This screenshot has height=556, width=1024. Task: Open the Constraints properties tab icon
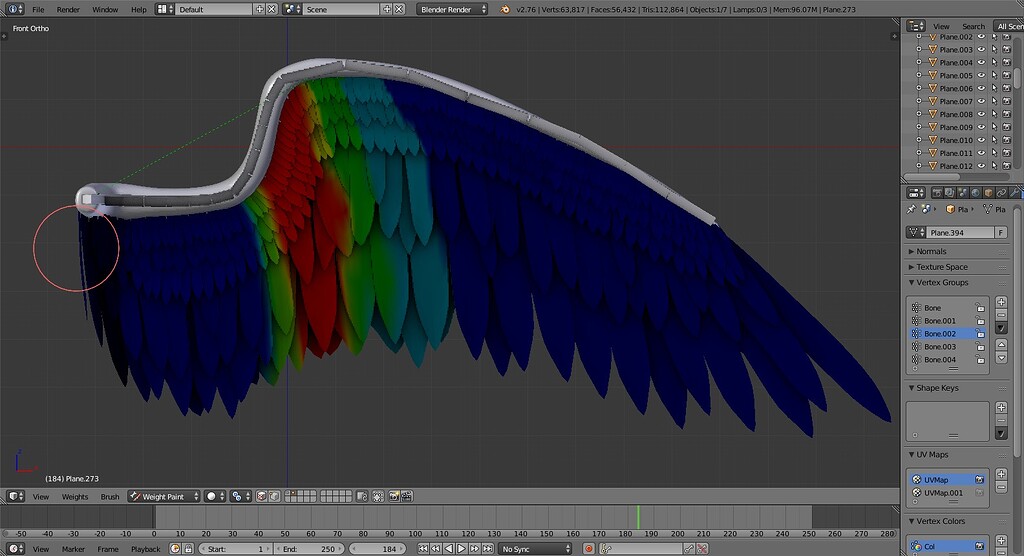(x=1002, y=193)
